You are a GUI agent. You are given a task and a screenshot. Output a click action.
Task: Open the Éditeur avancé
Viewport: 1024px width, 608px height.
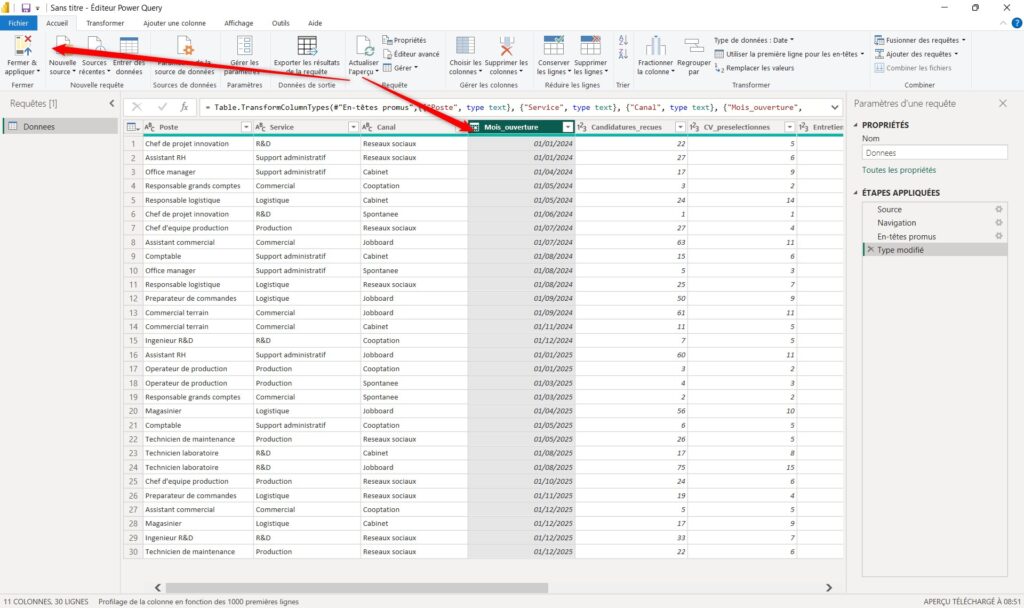[411, 54]
